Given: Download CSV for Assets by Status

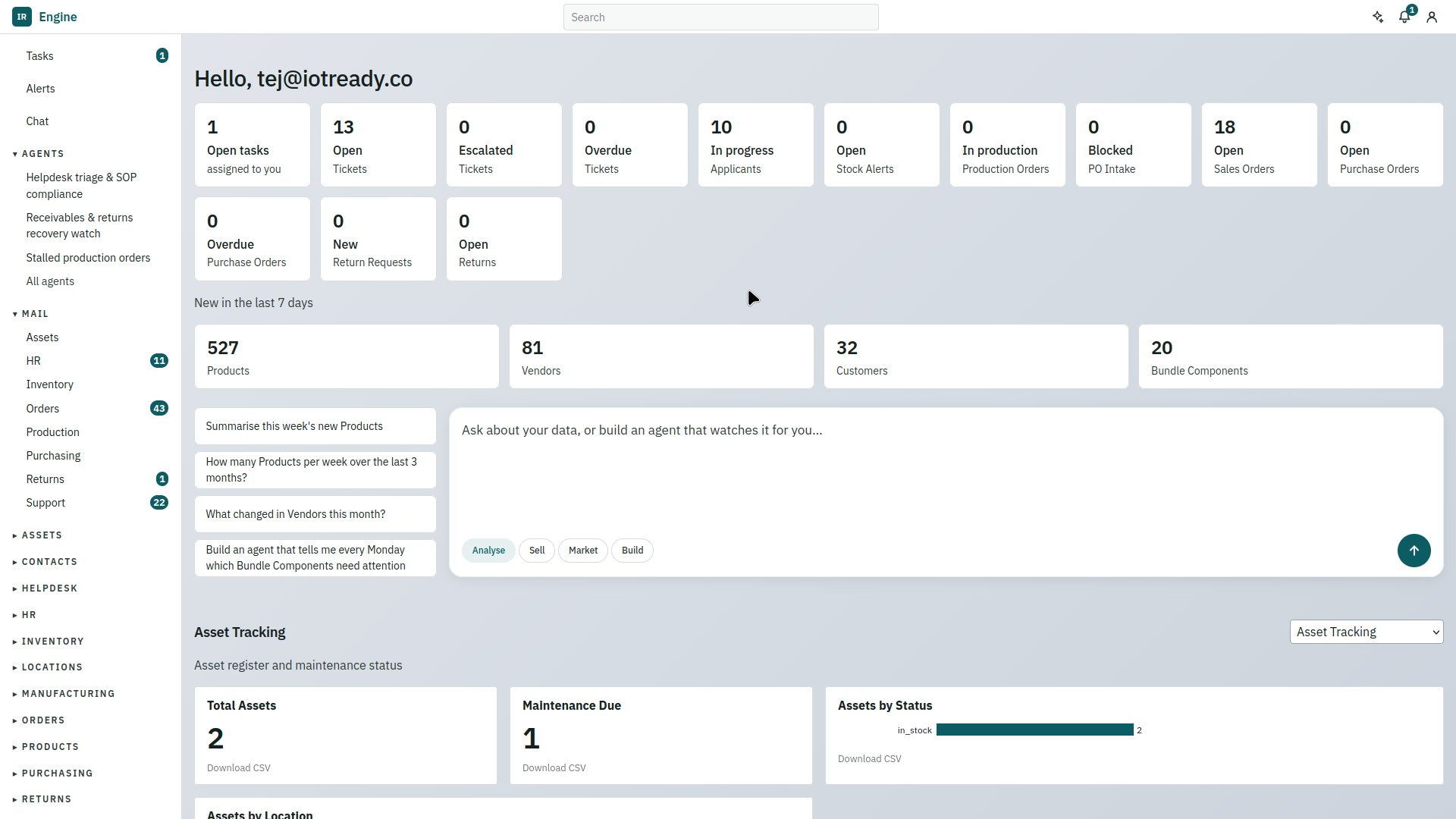Looking at the screenshot, I should [869, 759].
